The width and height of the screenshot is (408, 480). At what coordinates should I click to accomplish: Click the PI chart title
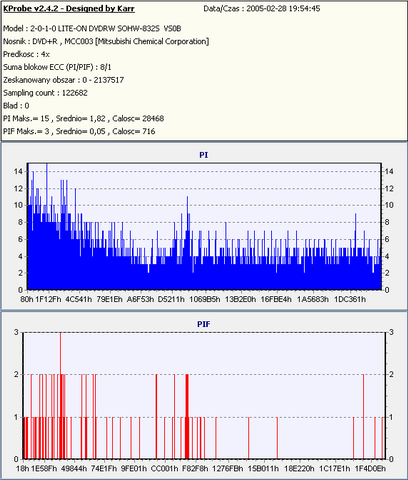(204, 155)
